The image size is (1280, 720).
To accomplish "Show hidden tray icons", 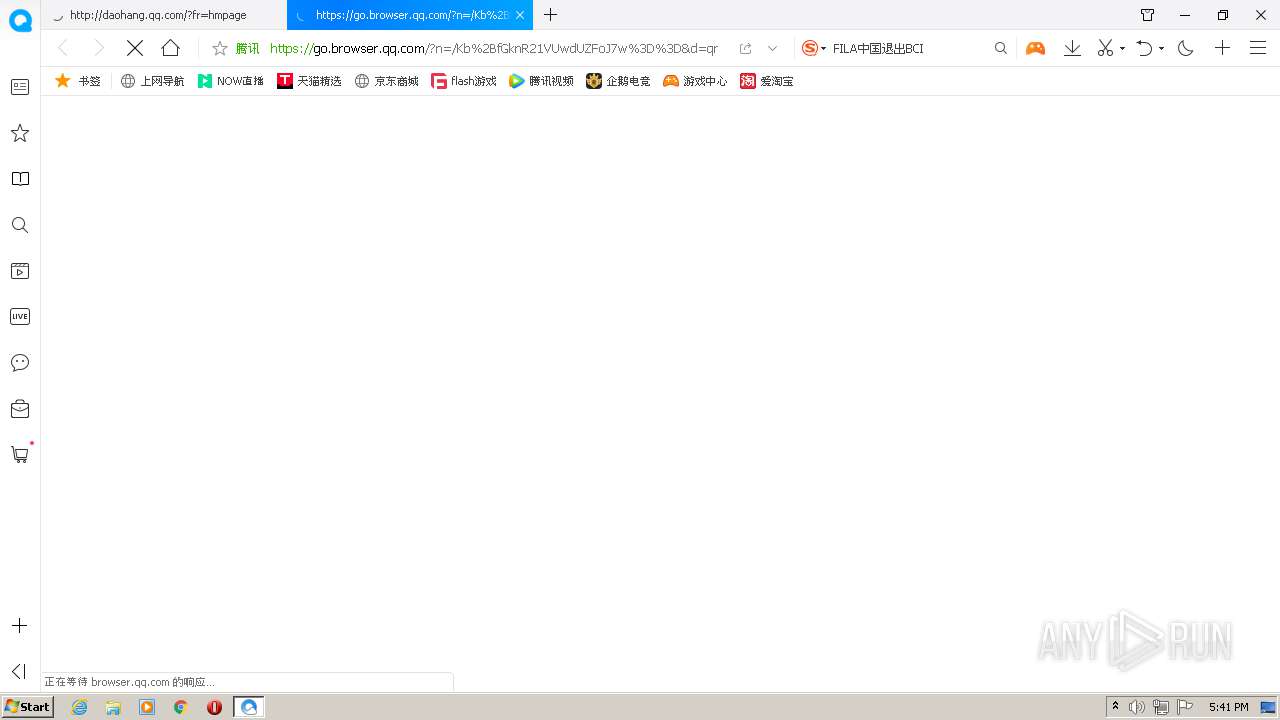I will click(x=1115, y=707).
